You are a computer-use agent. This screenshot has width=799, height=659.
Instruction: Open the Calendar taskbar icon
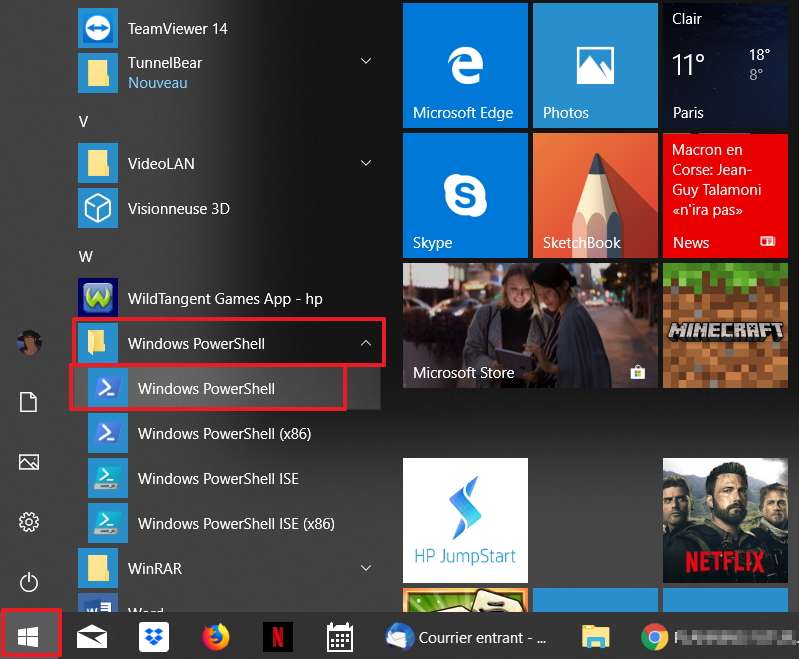pos(340,636)
